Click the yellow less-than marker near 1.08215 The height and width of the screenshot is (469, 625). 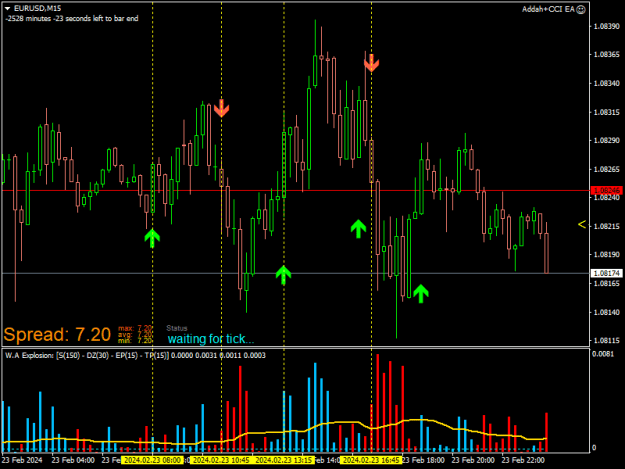coord(582,225)
